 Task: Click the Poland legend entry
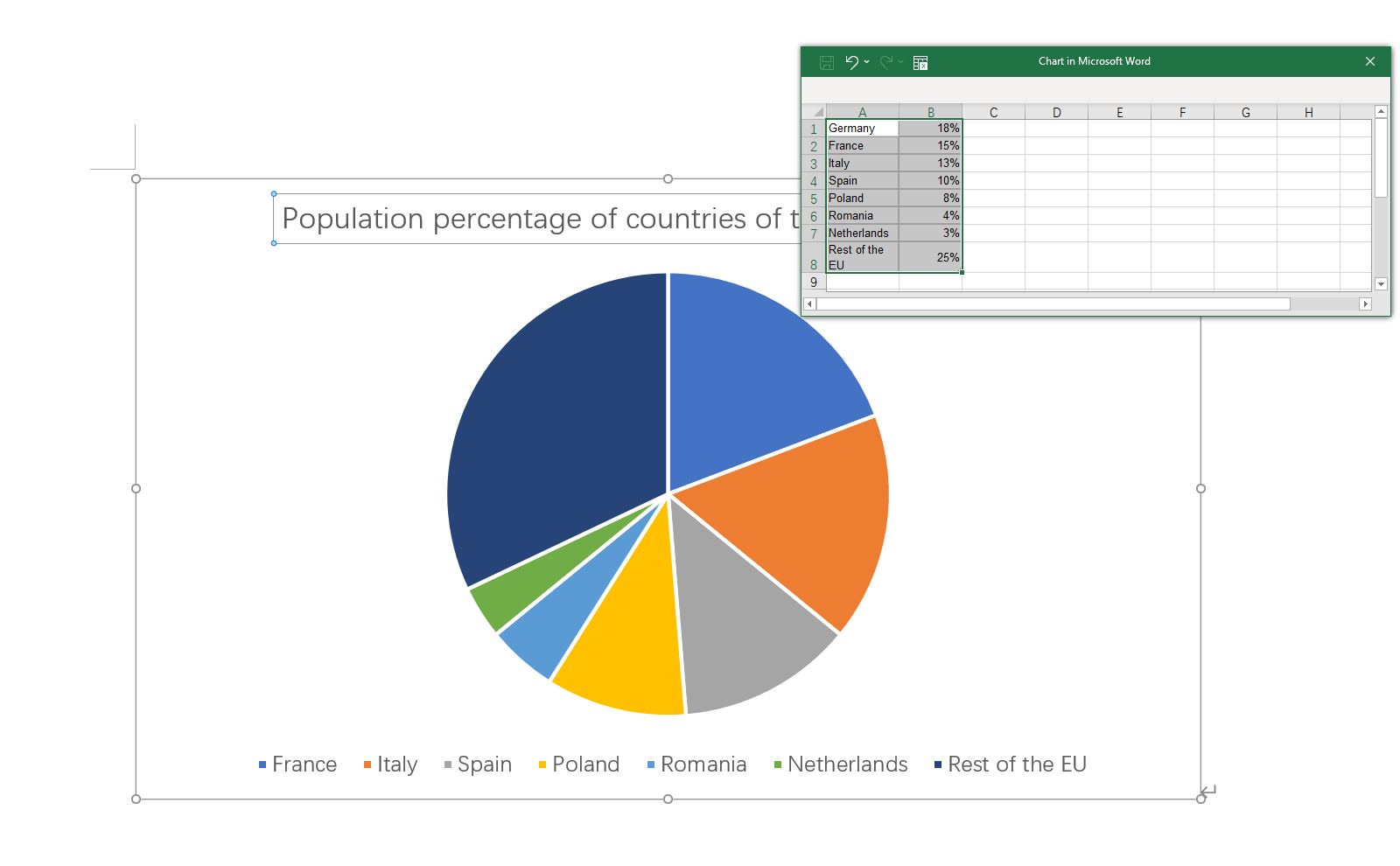(579, 765)
